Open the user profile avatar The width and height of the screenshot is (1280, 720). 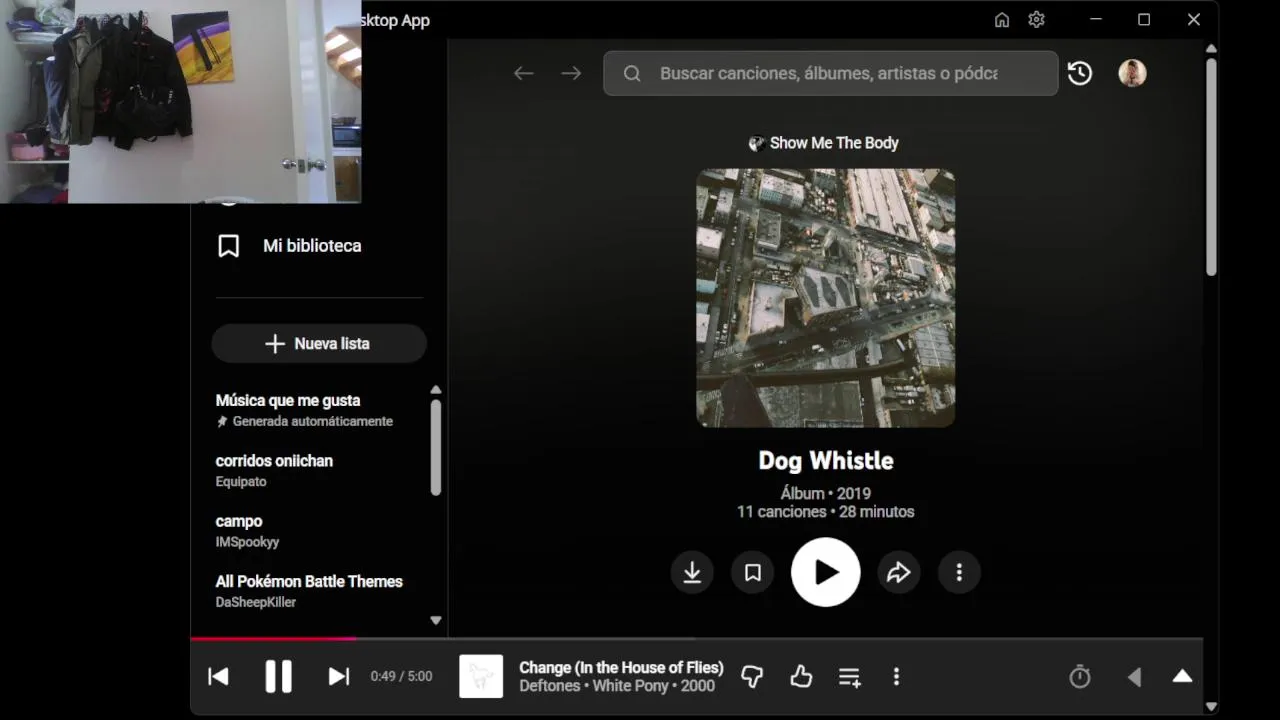[x=1132, y=73]
